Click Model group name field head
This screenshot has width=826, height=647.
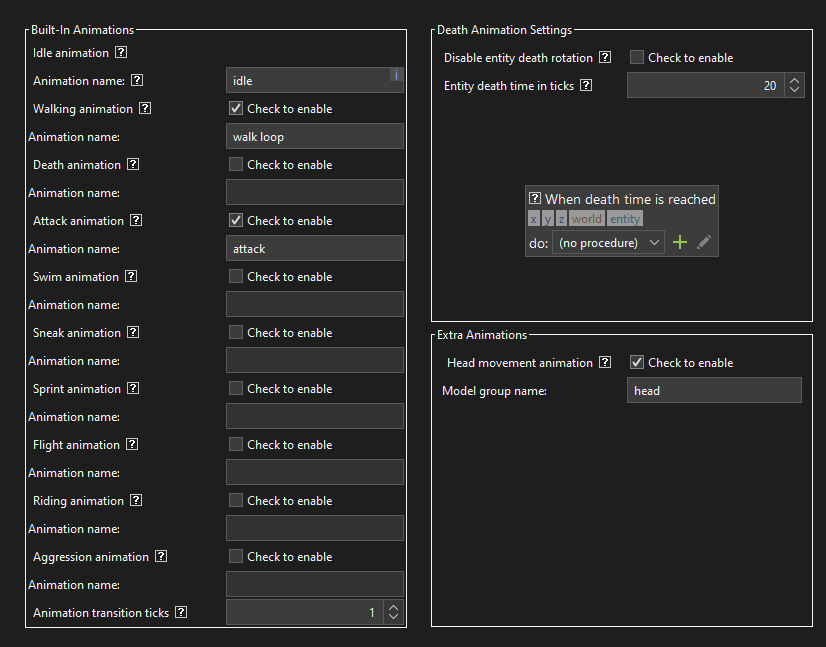click(x=714, y=390)
